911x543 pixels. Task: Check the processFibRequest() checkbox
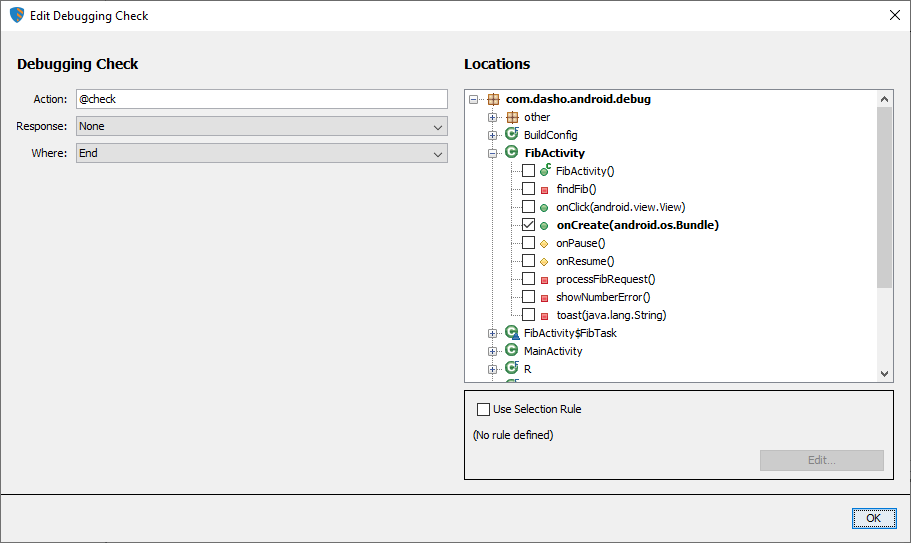pos(528,279)
